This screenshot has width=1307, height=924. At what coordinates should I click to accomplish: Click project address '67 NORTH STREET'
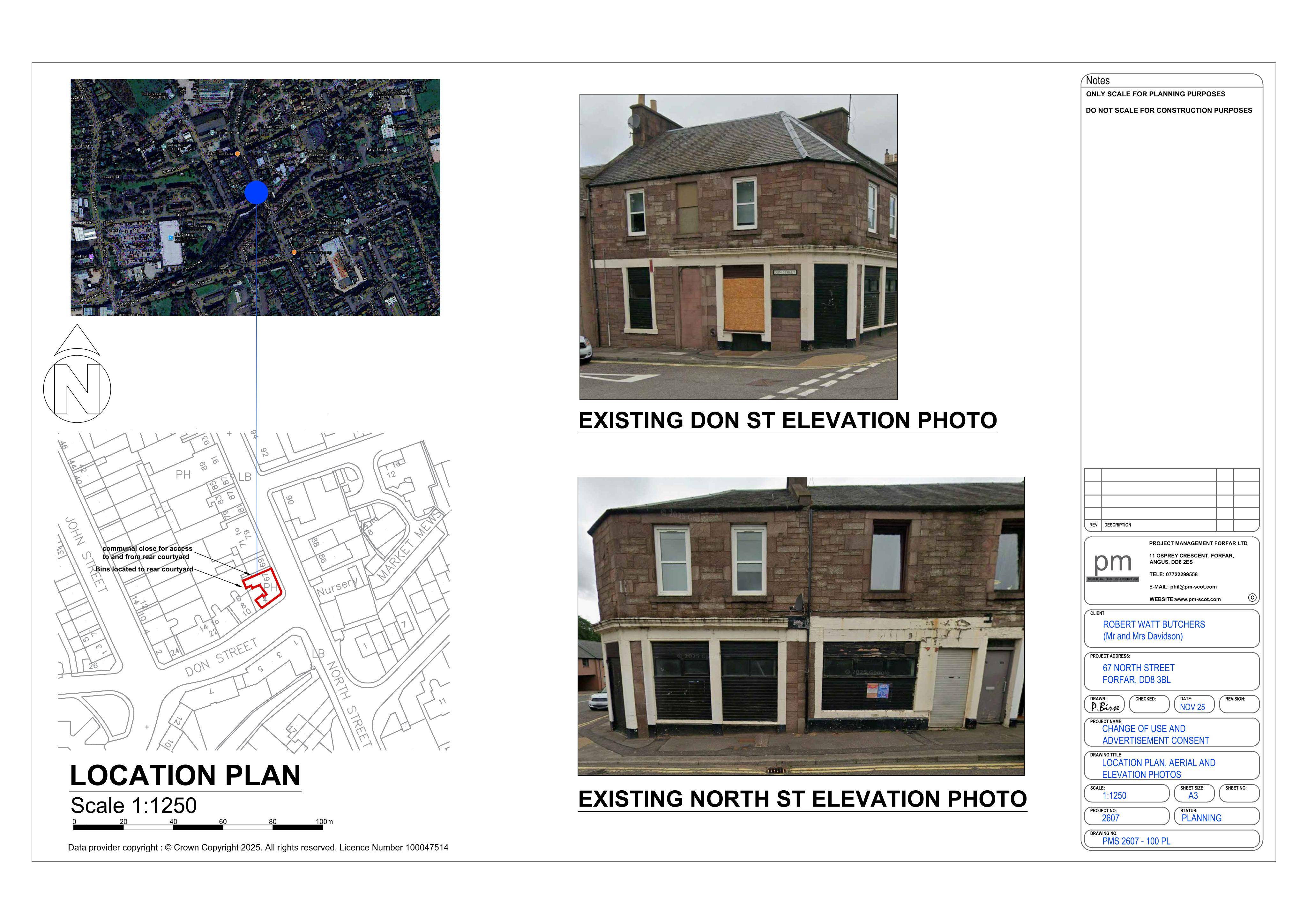pos(1139,668)
